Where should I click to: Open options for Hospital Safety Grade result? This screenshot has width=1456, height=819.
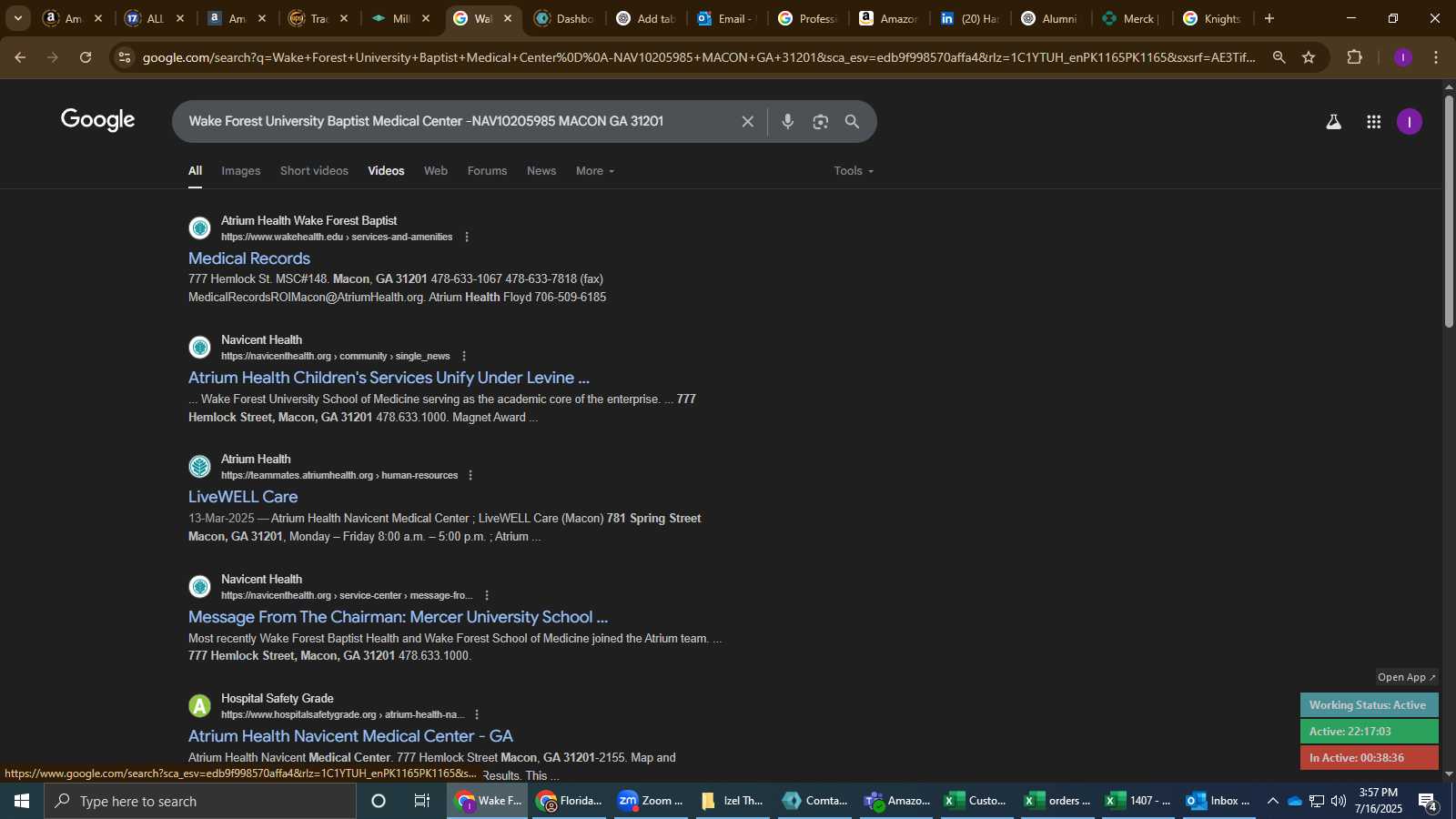point(477,714)
